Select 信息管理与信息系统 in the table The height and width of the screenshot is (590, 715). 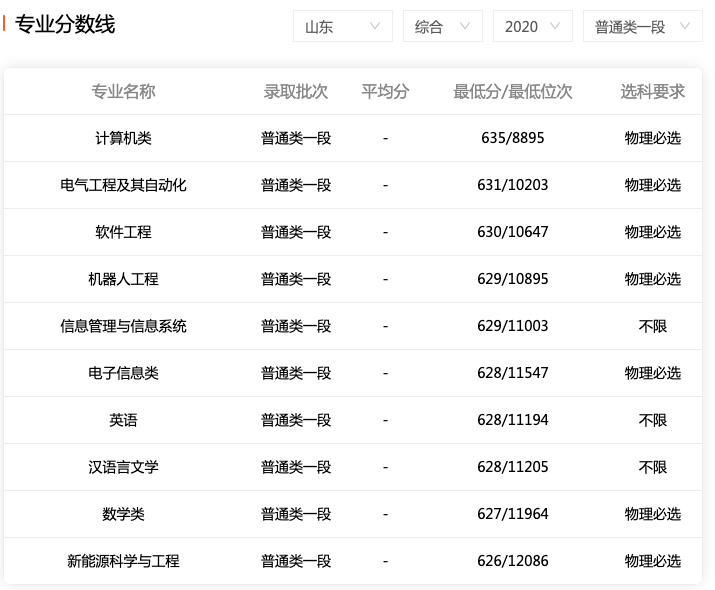click(123, 326)
